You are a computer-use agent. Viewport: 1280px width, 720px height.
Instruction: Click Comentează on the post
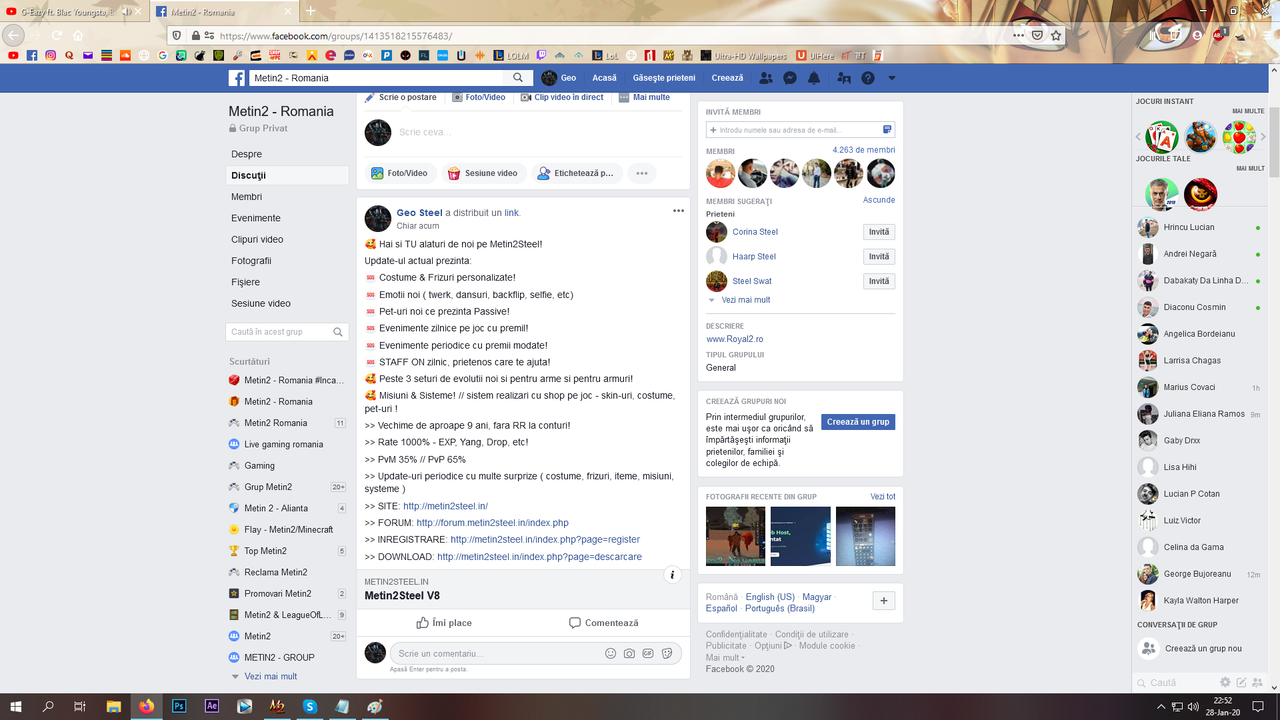(x=603, y=623)
